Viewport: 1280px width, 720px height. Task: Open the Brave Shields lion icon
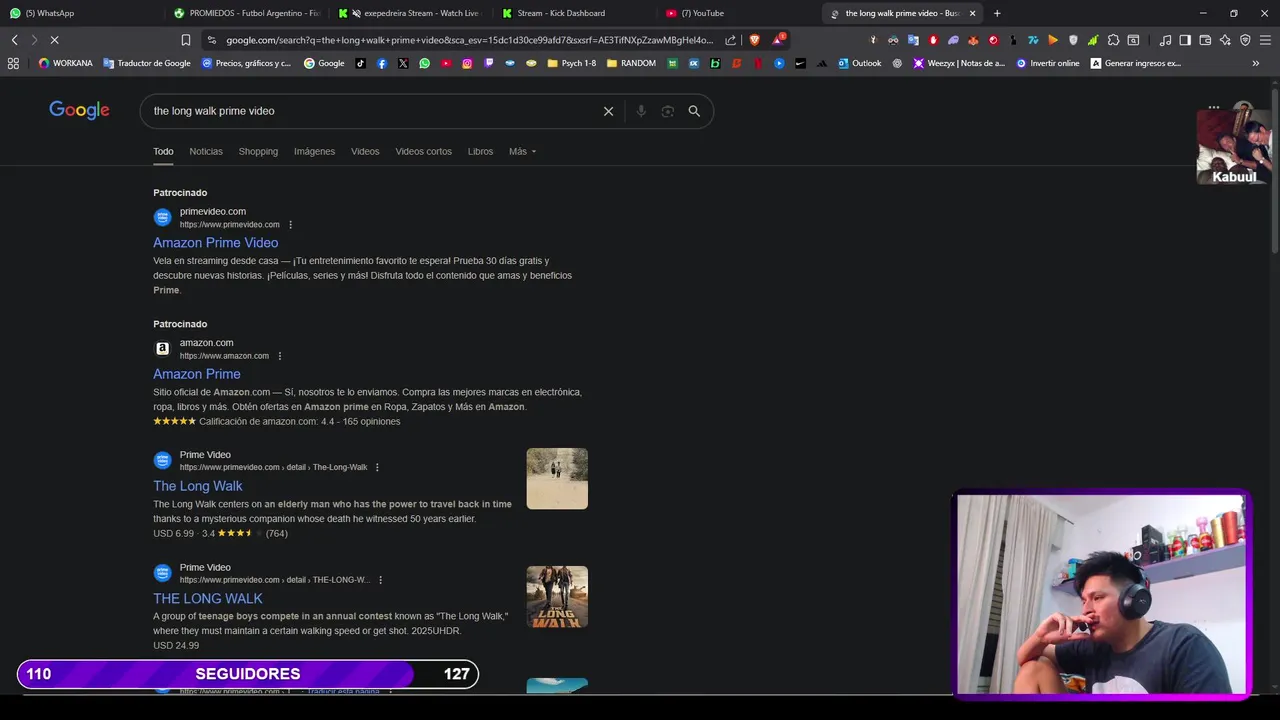coord(754,40)
